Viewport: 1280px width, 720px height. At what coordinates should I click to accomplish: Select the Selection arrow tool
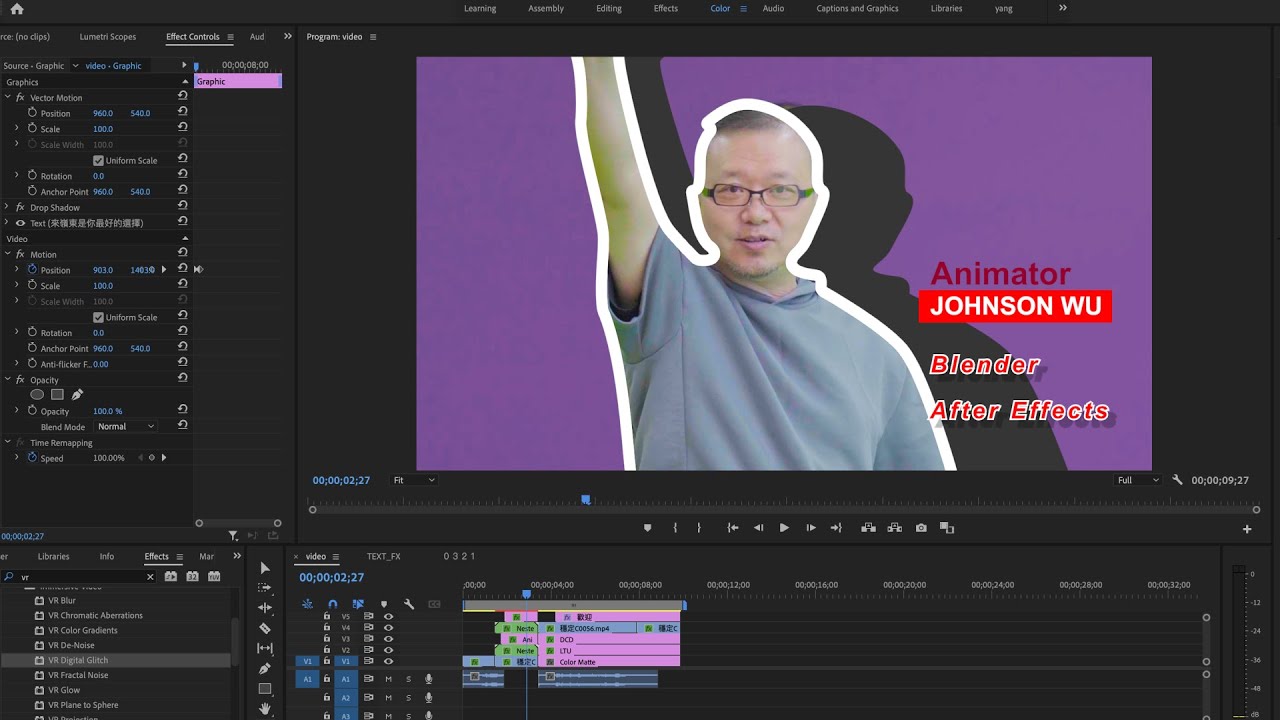[265, 568]
